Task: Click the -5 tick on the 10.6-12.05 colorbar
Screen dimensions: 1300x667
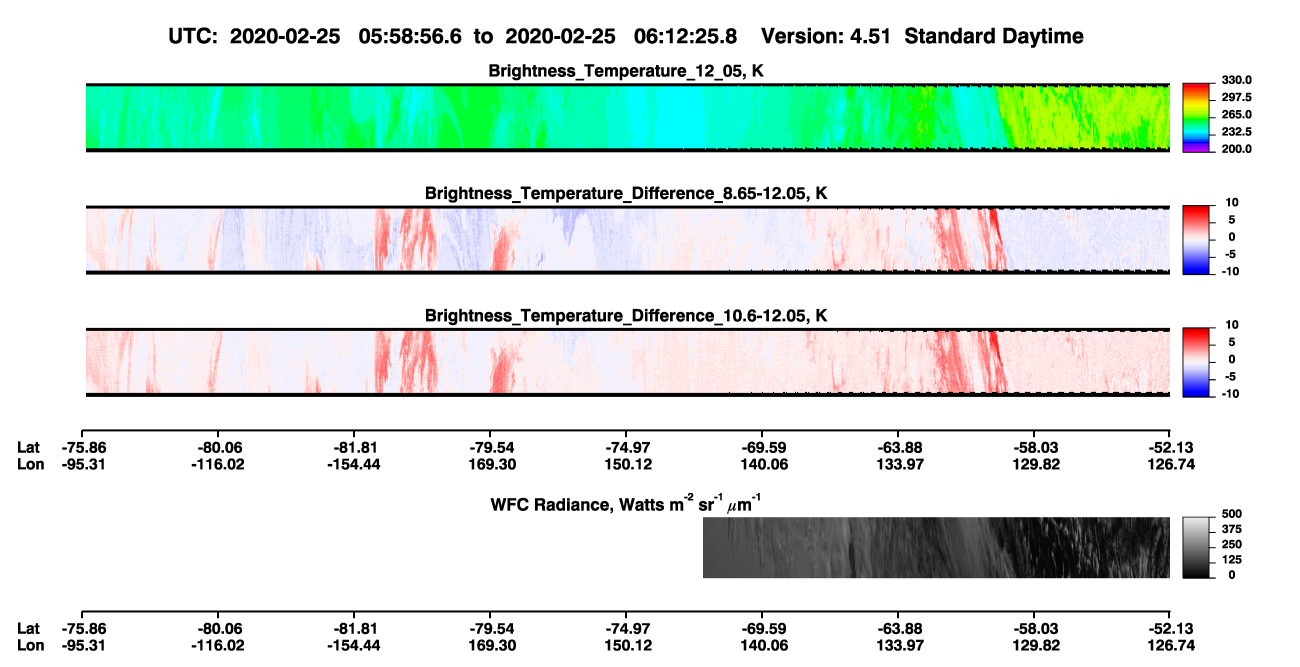Action: coord(1229,377)
